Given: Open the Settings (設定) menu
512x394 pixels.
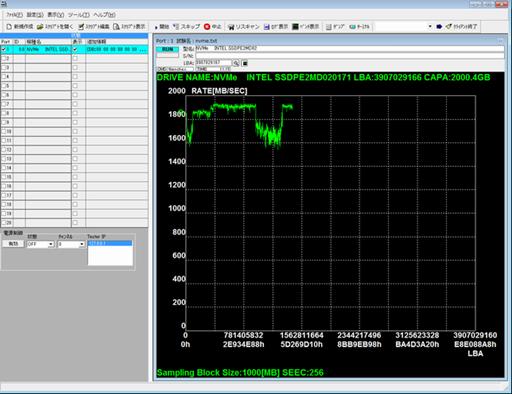Looking at the screenshot, I should pos(35,15).
